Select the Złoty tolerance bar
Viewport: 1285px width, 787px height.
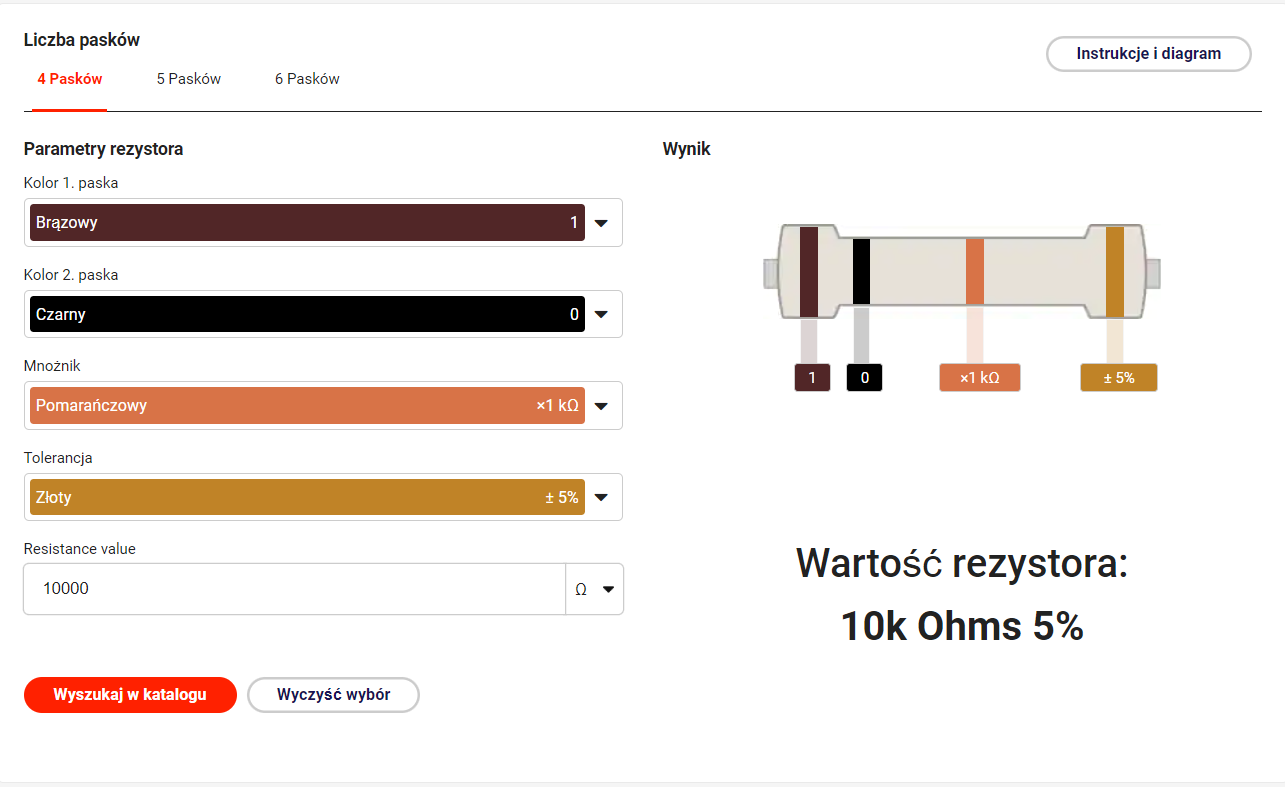click(307, 497)
